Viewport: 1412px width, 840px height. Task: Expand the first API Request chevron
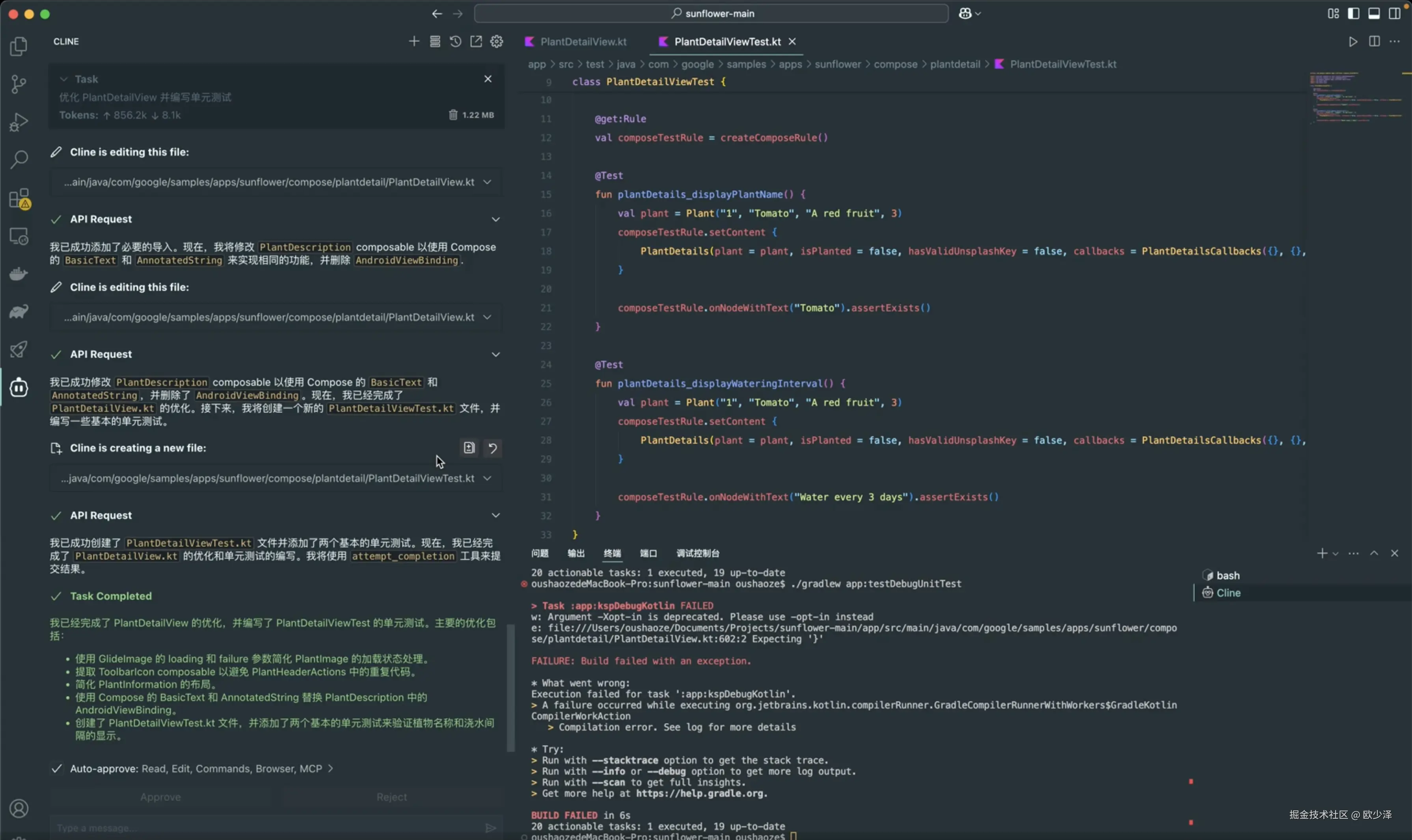[x=496, y=219]
